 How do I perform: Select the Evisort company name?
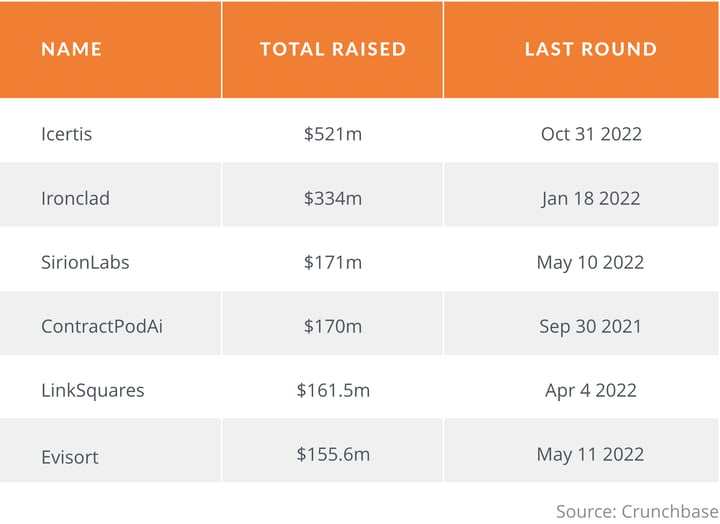70,455
